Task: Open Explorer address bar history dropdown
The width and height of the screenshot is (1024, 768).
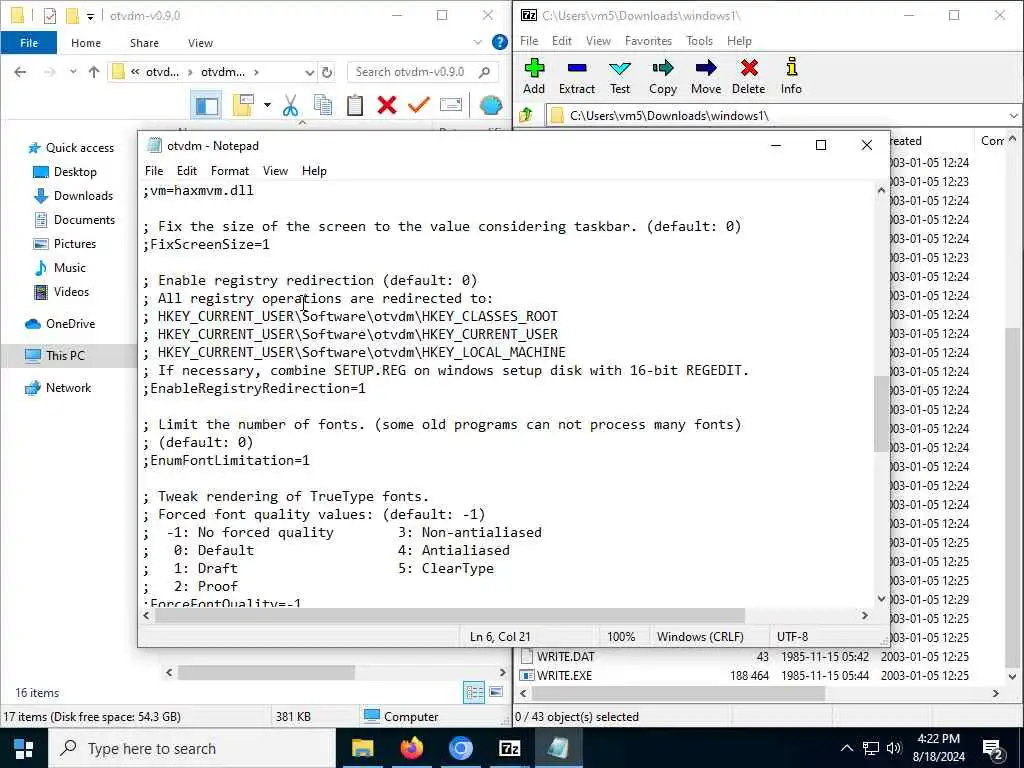Action: pos(310,72)
